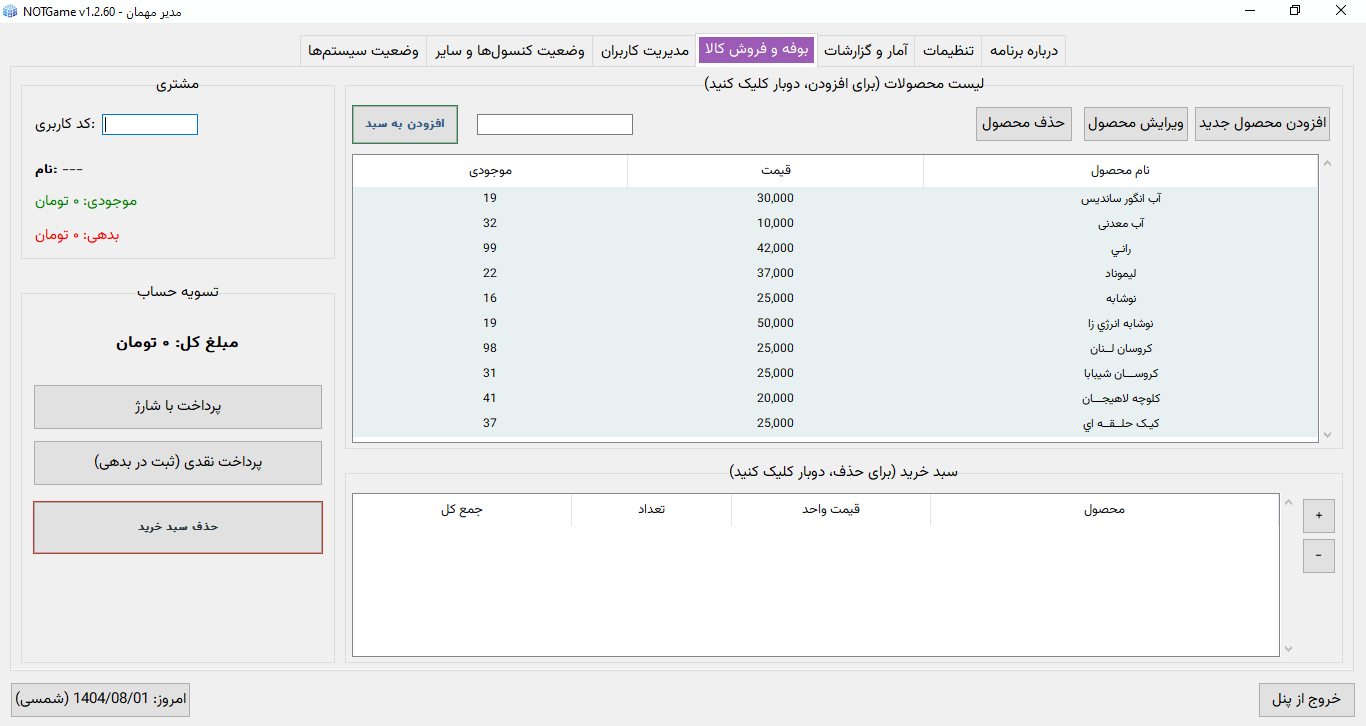1366x726 pixels.
Task: Click the down arrow on the product list scrollbar
Action: (1328, 434)
